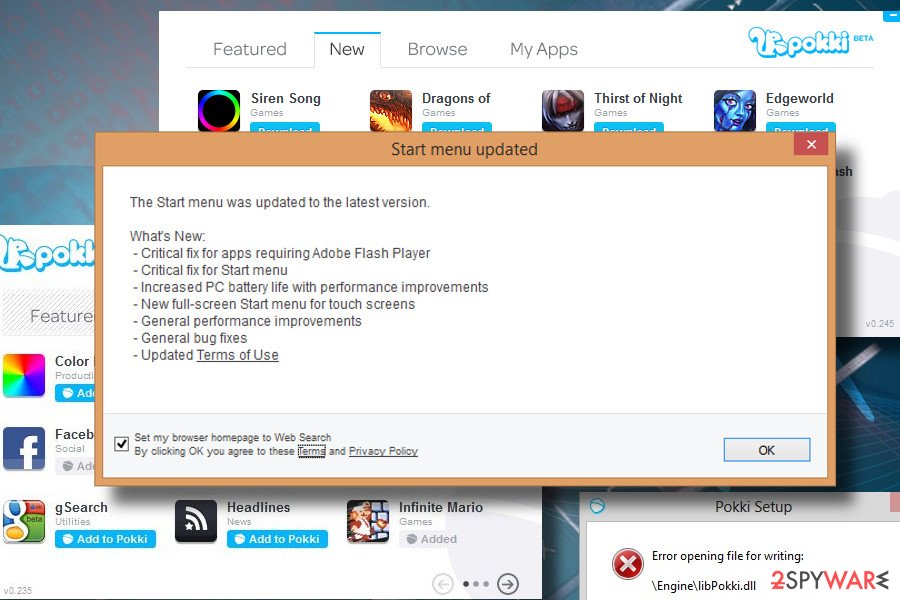Open the Privacy Policy link
The width and height of the screenshot is (900, 600).
pos(383,451)
